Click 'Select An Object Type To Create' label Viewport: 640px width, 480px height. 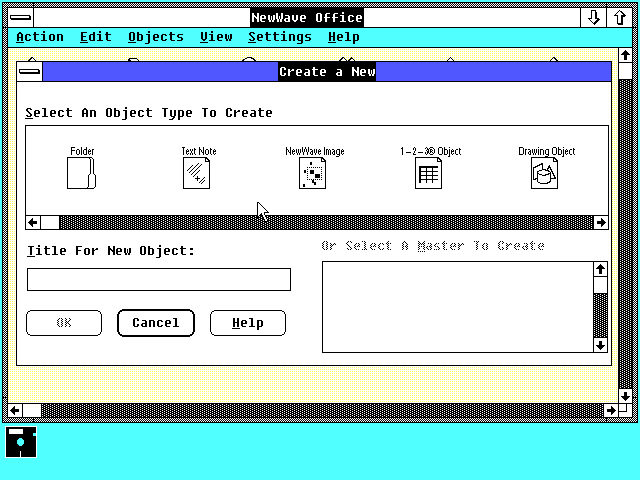(149, 113)
